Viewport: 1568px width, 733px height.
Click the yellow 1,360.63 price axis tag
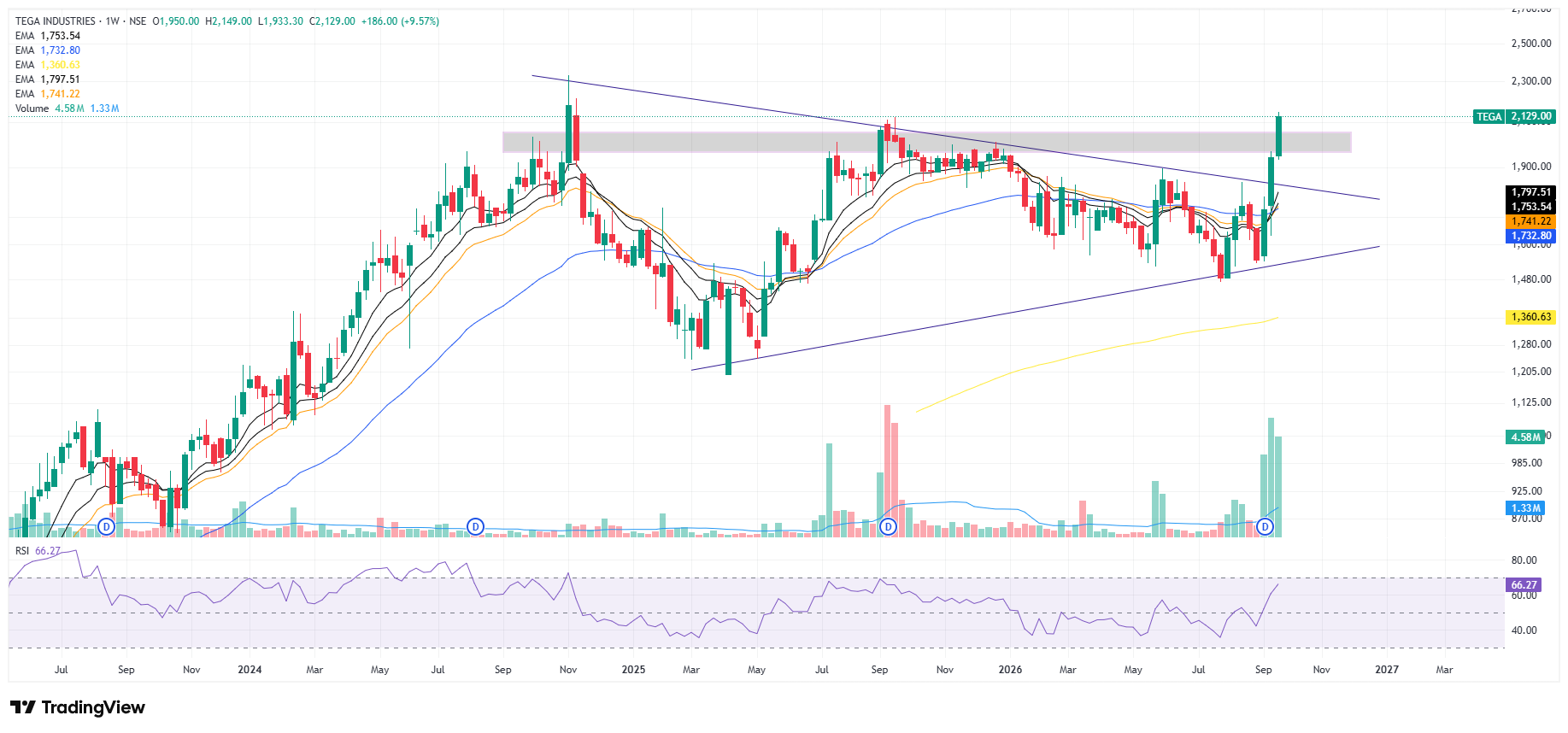pyautogui.click(x=1530, y=317)
